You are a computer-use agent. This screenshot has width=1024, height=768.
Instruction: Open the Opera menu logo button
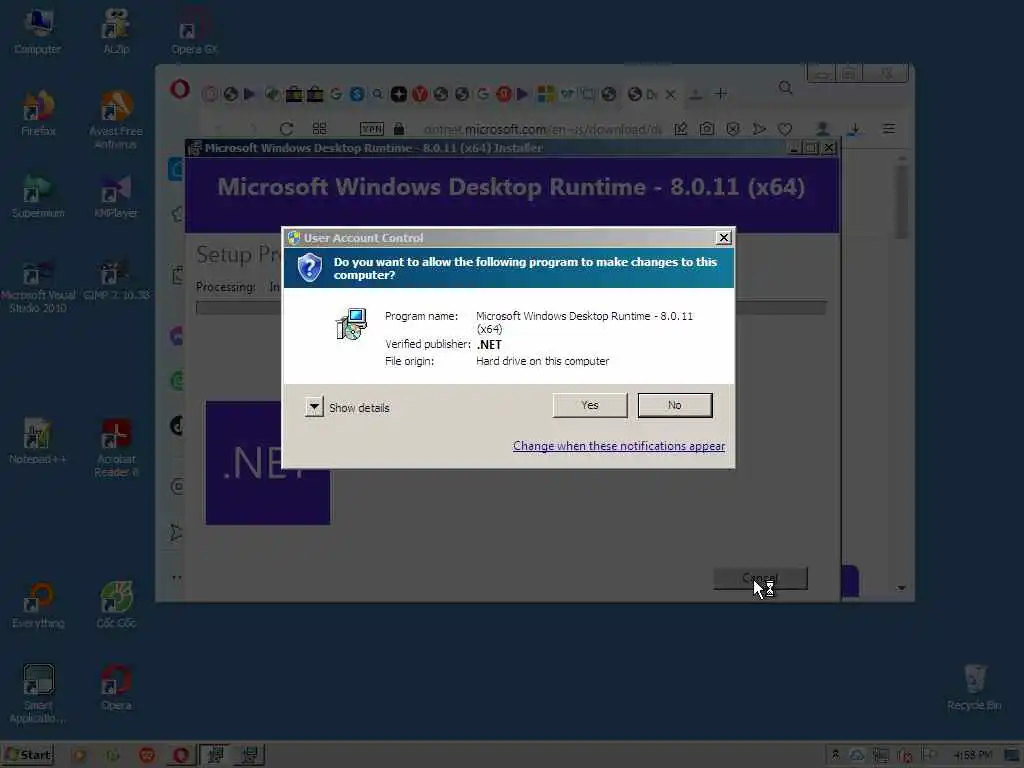(180, 89)
